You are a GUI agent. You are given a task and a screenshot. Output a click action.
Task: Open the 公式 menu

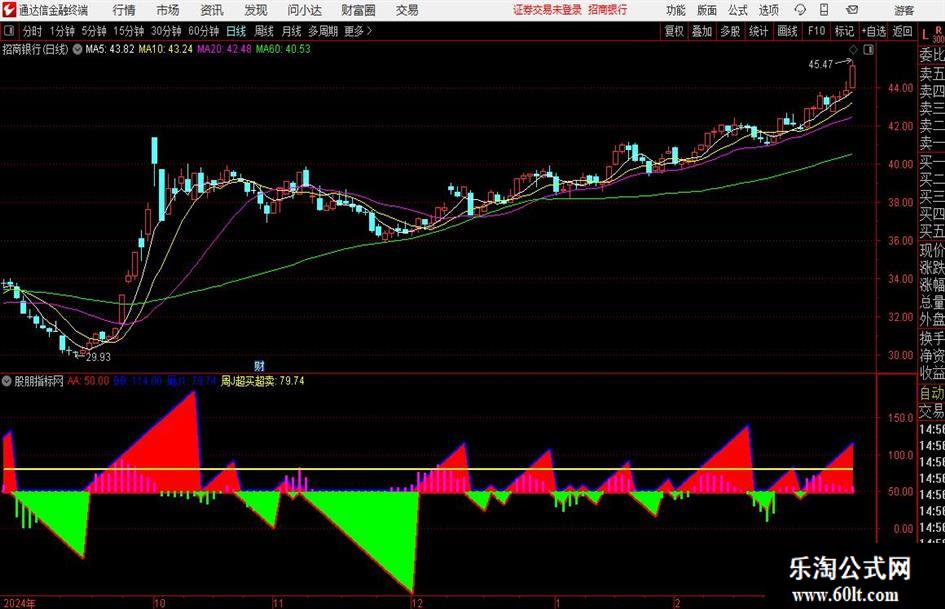coord(738,10)
